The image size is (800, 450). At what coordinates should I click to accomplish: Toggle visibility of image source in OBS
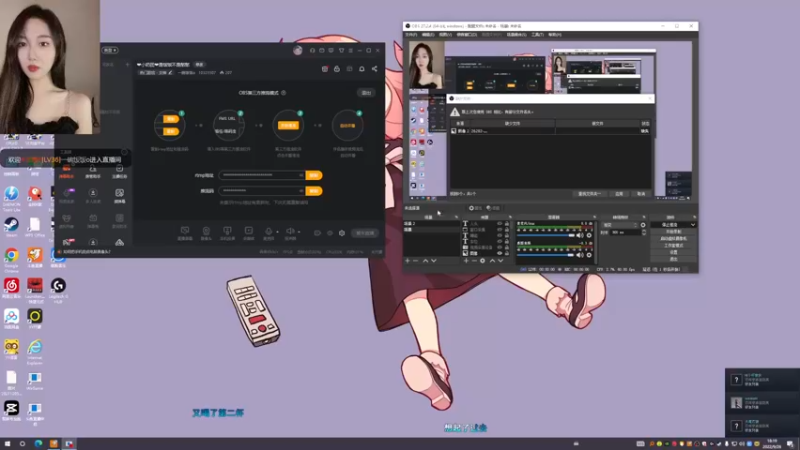[499, 254]
